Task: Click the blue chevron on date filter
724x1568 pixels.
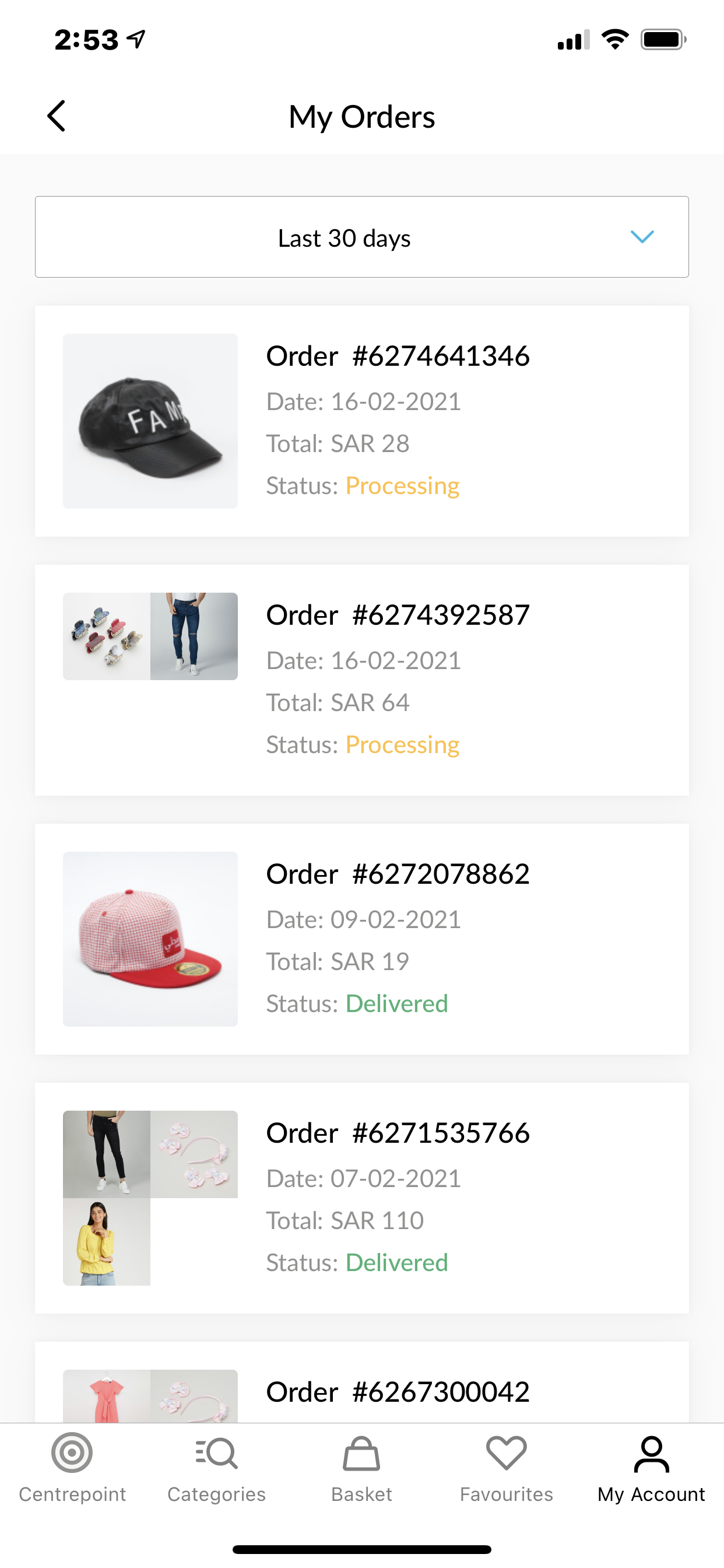Action: point(642,237)
